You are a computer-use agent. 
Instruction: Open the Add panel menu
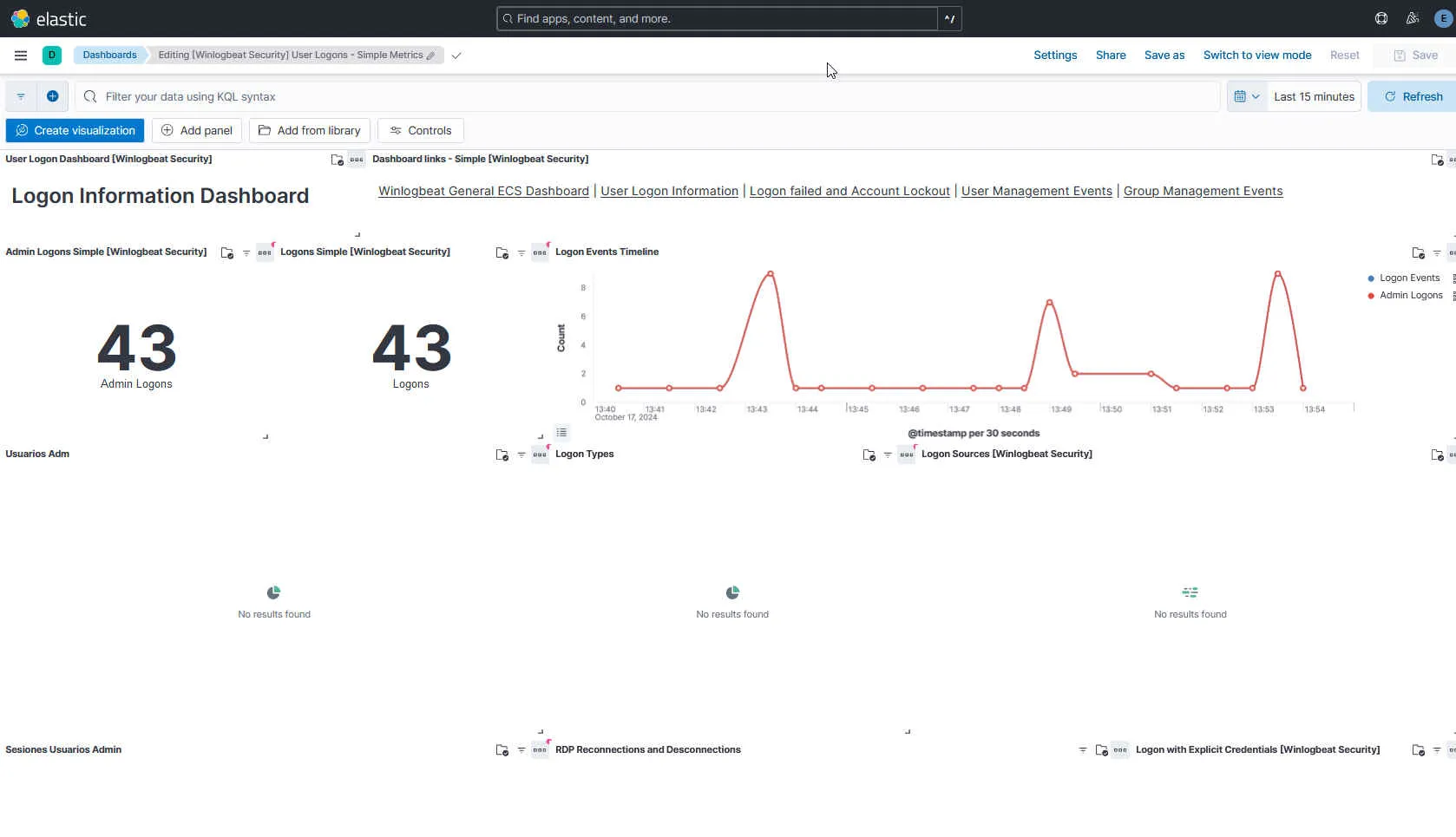[197, 131]
